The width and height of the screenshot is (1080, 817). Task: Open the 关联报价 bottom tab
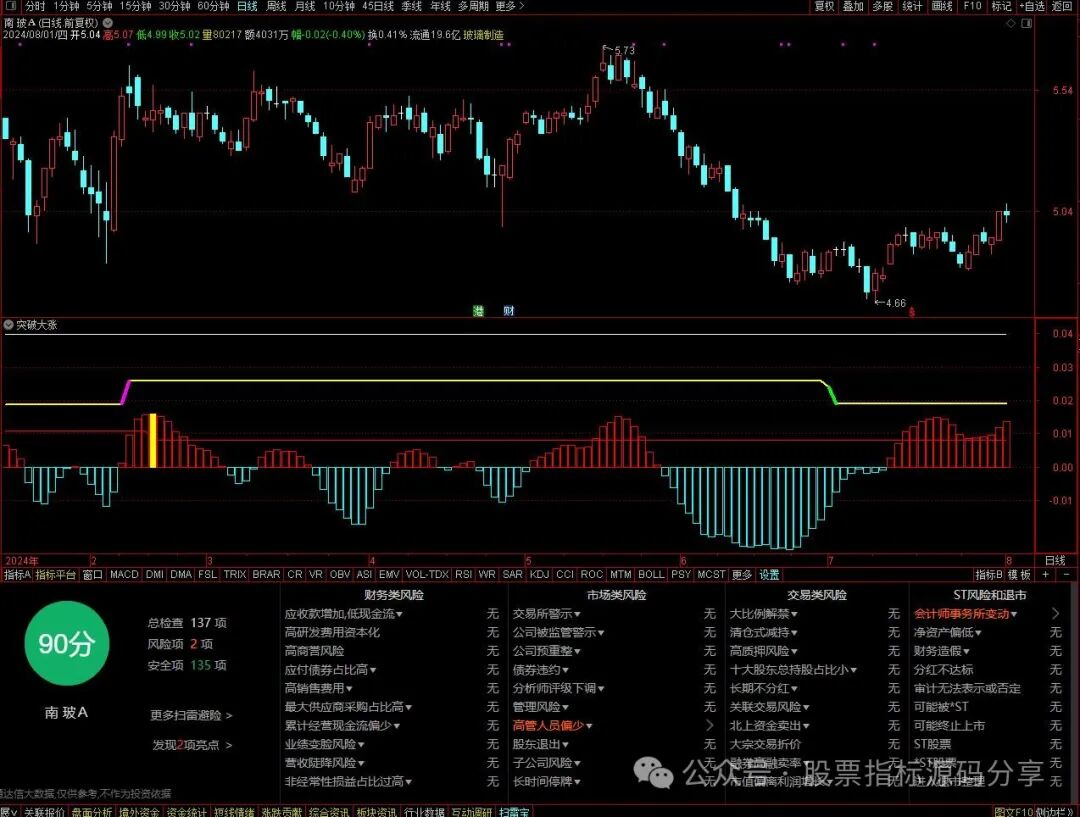[x=44, y=812]
